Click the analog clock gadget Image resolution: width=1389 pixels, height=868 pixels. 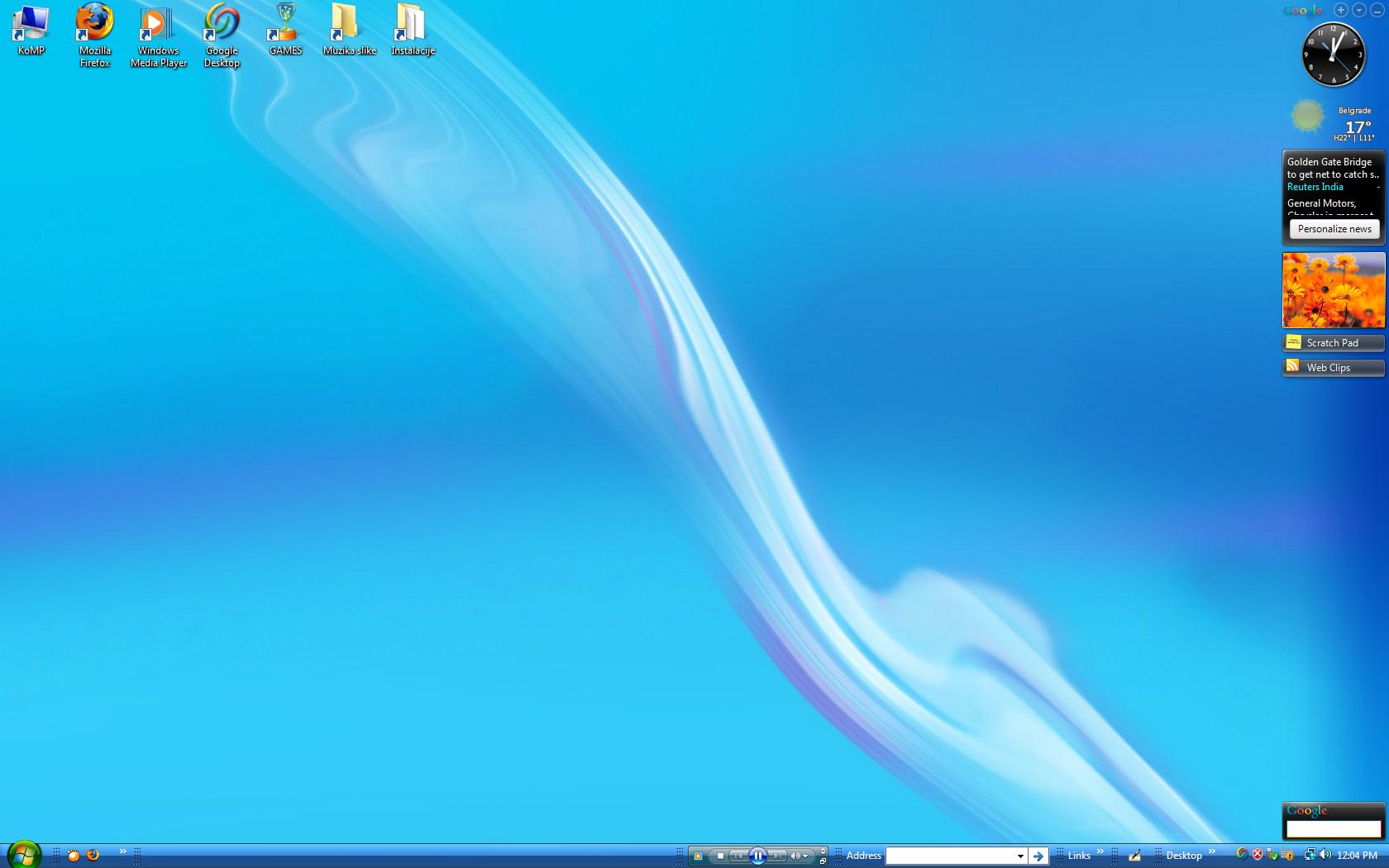[1334, 55]
